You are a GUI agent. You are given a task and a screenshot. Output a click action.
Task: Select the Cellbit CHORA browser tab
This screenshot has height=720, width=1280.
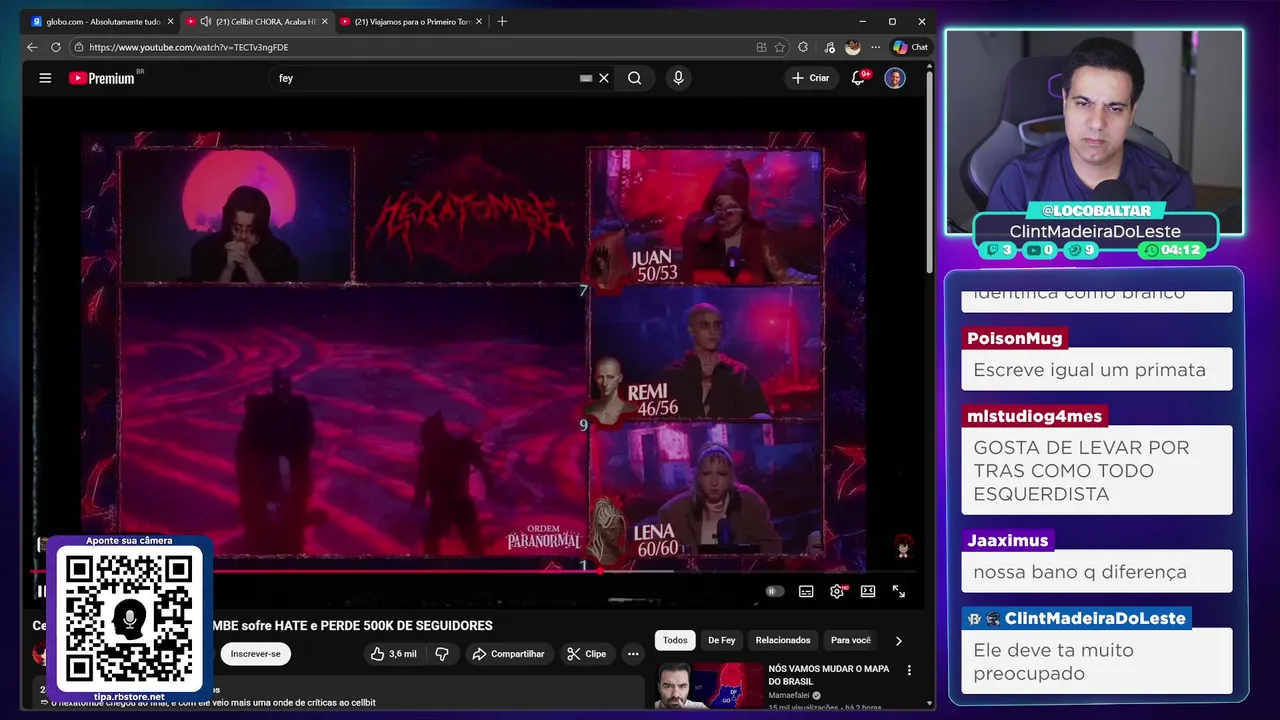pyautogui.click(x=258, y=21)
